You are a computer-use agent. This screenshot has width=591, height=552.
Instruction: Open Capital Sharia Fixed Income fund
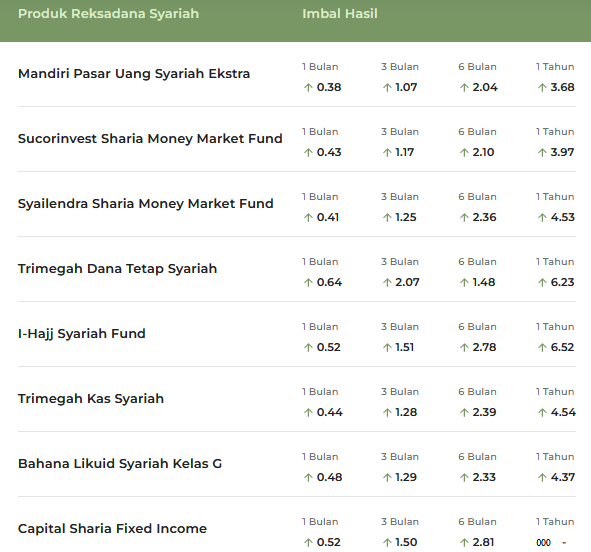pos(112,529)
